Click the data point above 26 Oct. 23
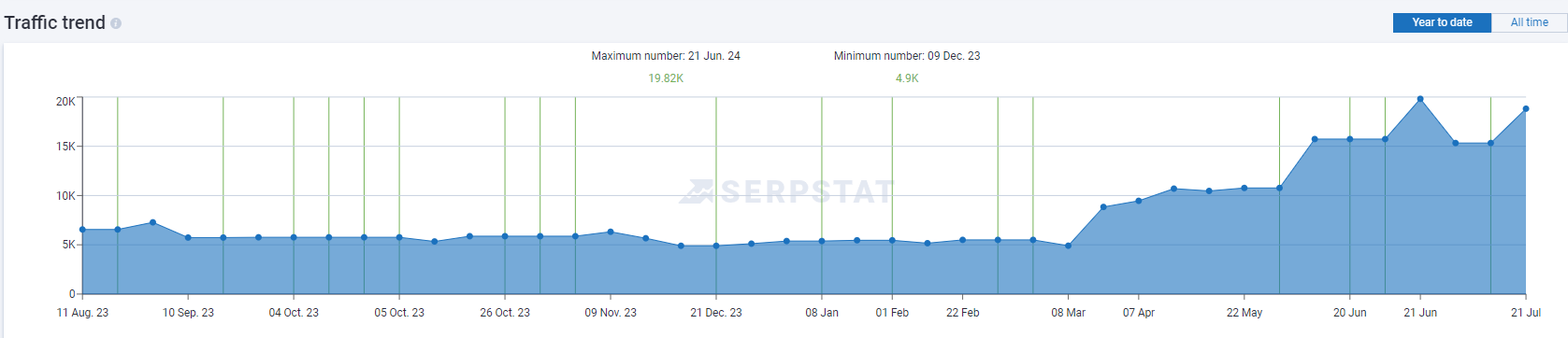 pyautogui.click(x=505, y=236)
